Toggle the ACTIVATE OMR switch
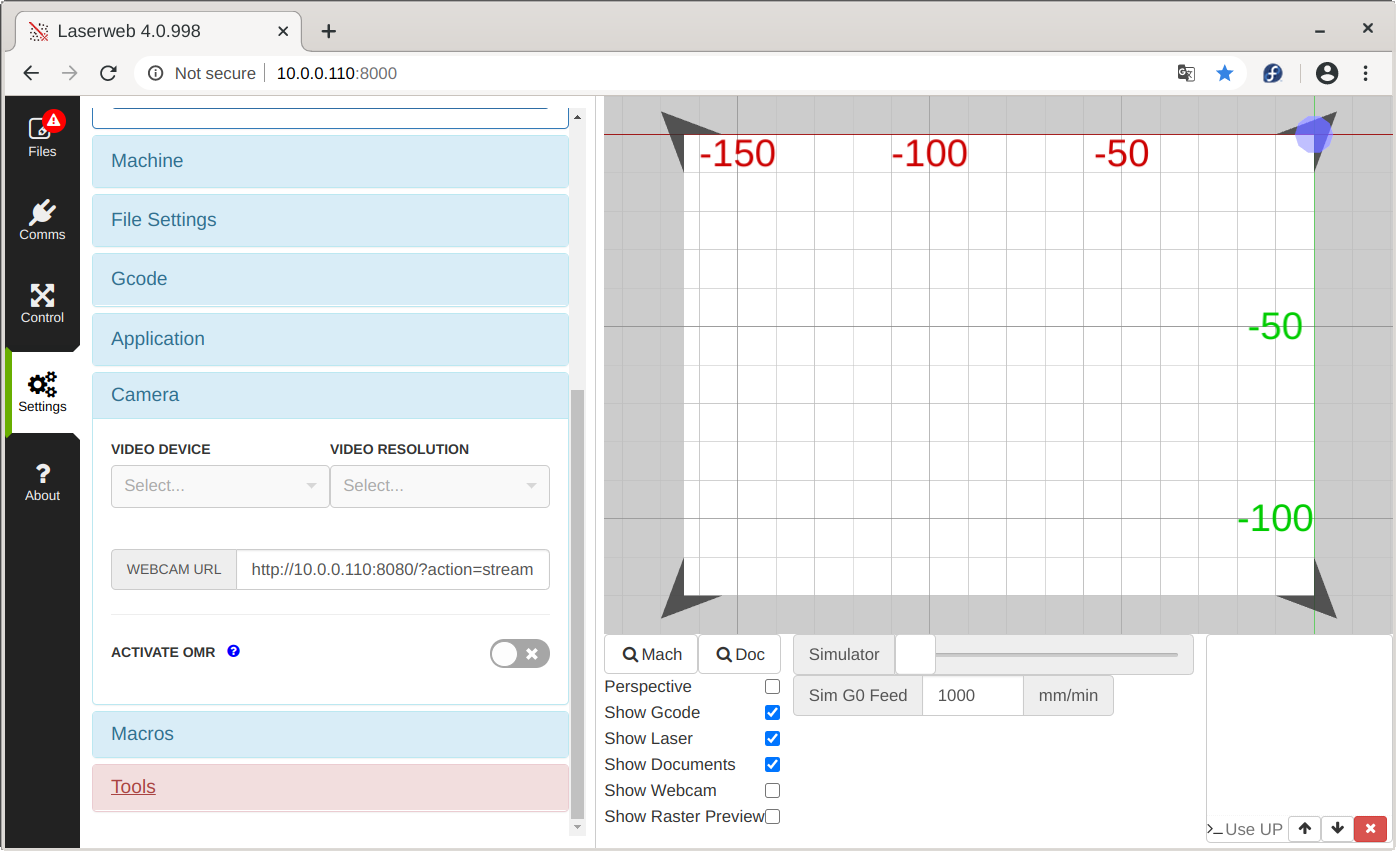This screenshot has height=851, width=1396. (520, 654)
